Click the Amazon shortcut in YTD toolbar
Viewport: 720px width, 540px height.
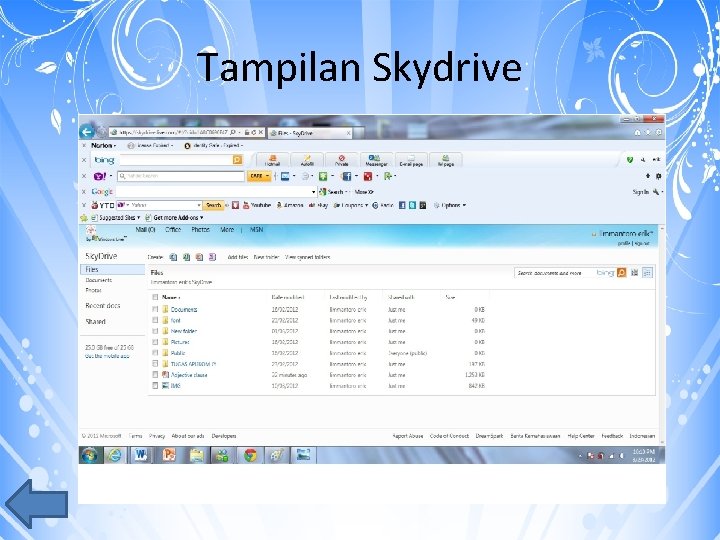coord(290,205)
